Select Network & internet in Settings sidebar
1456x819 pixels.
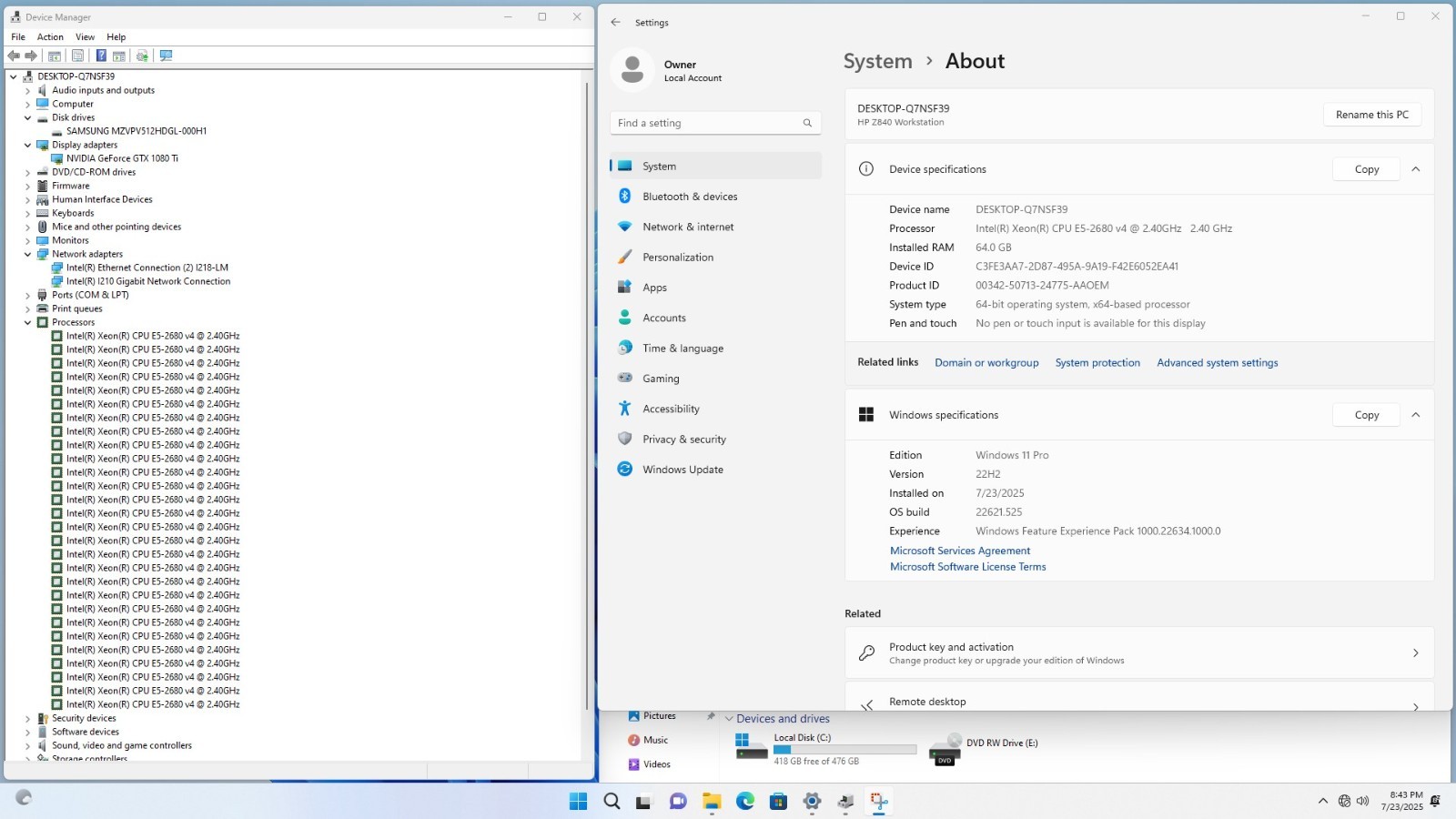(715, 227)
